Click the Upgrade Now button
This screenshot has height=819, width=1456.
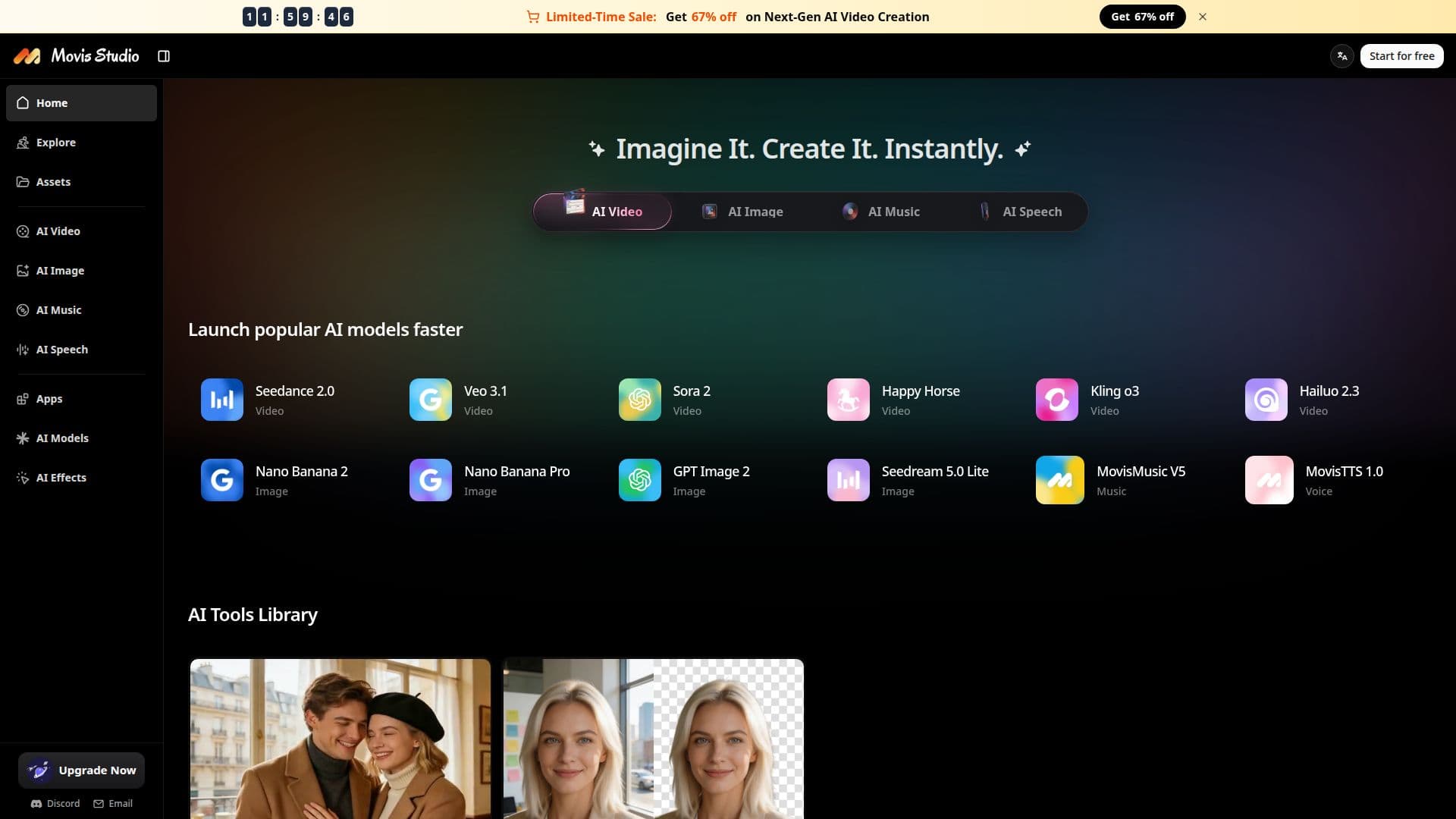coord(81,770)
